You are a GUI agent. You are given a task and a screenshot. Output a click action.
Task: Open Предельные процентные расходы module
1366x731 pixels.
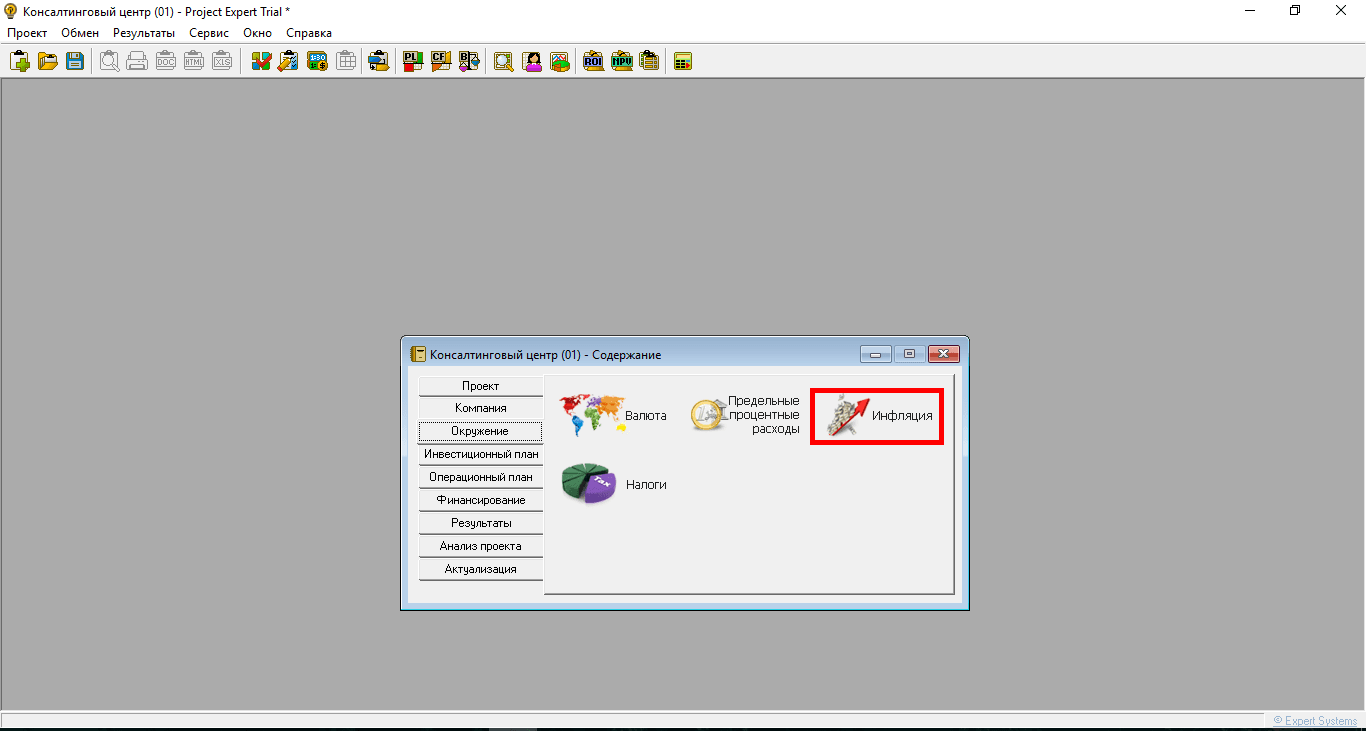click(x=746, y=415)
